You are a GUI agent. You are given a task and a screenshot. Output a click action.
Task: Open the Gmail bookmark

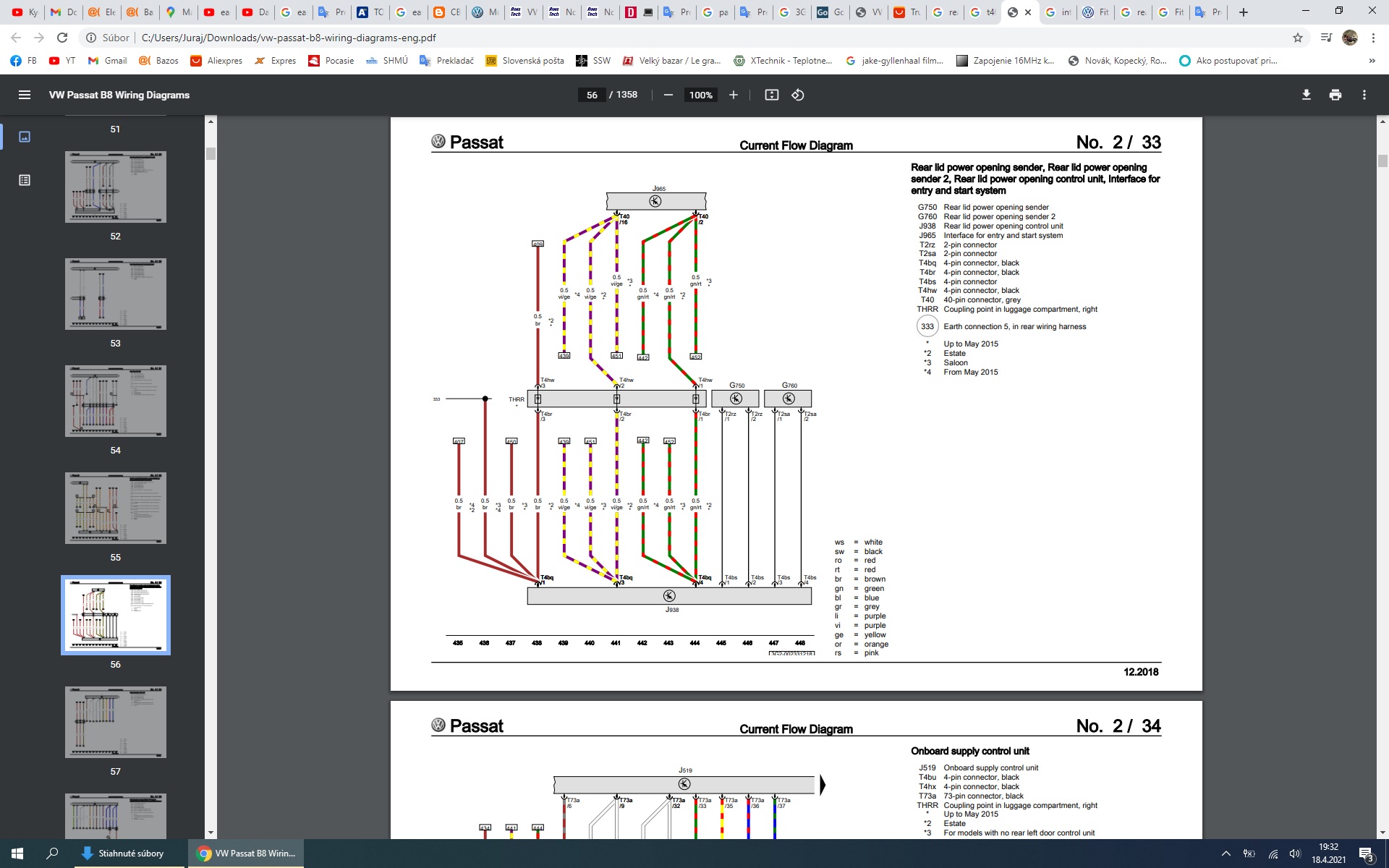pos(107,61)
